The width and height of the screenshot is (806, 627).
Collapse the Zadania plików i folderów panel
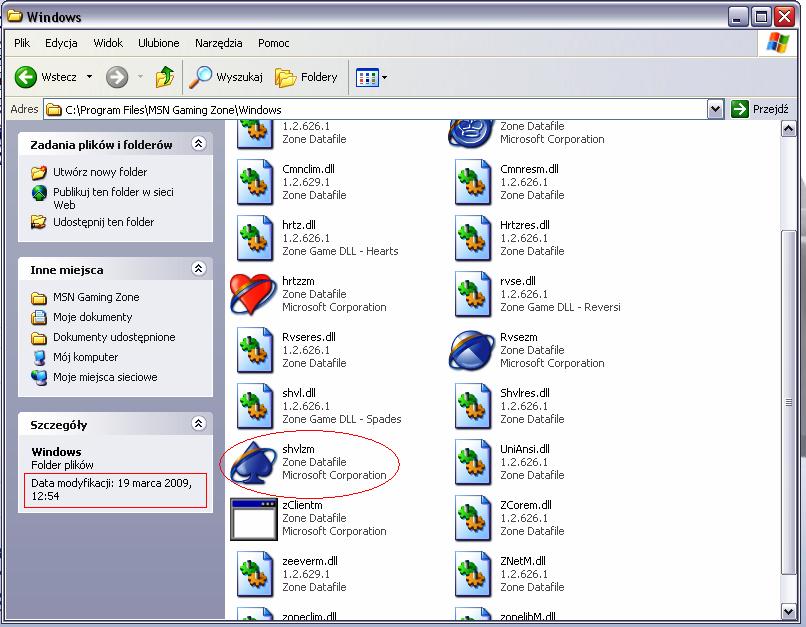(198, 144)
